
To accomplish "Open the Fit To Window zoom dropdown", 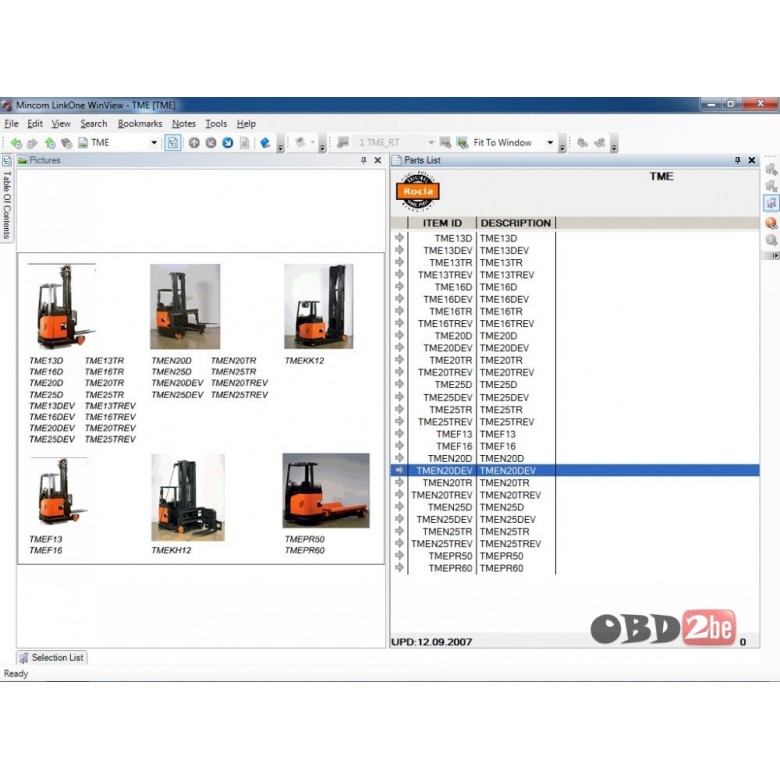I will point(550,143).
